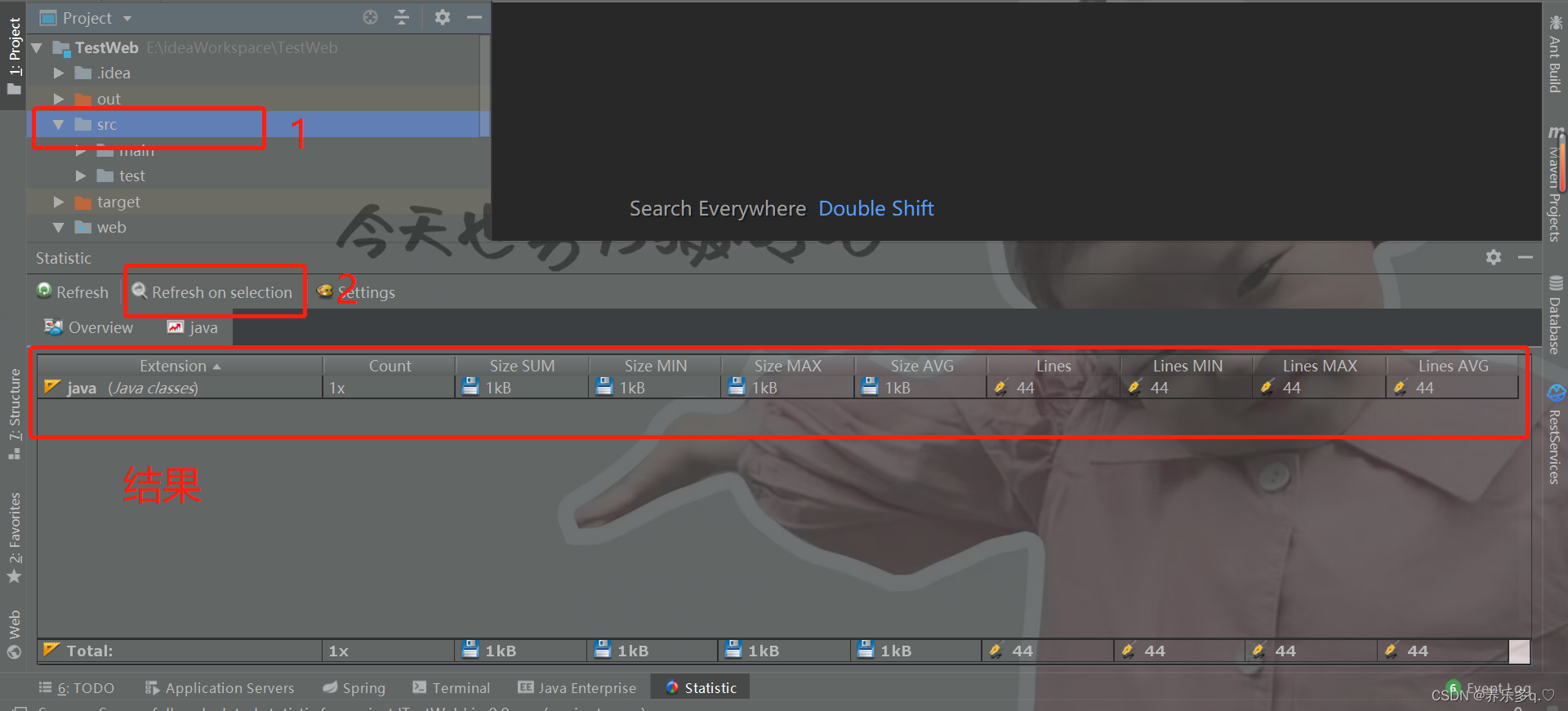
Task: Sort by the Size SUM column header
Action: pyautogui.click(x=522, y=366)
